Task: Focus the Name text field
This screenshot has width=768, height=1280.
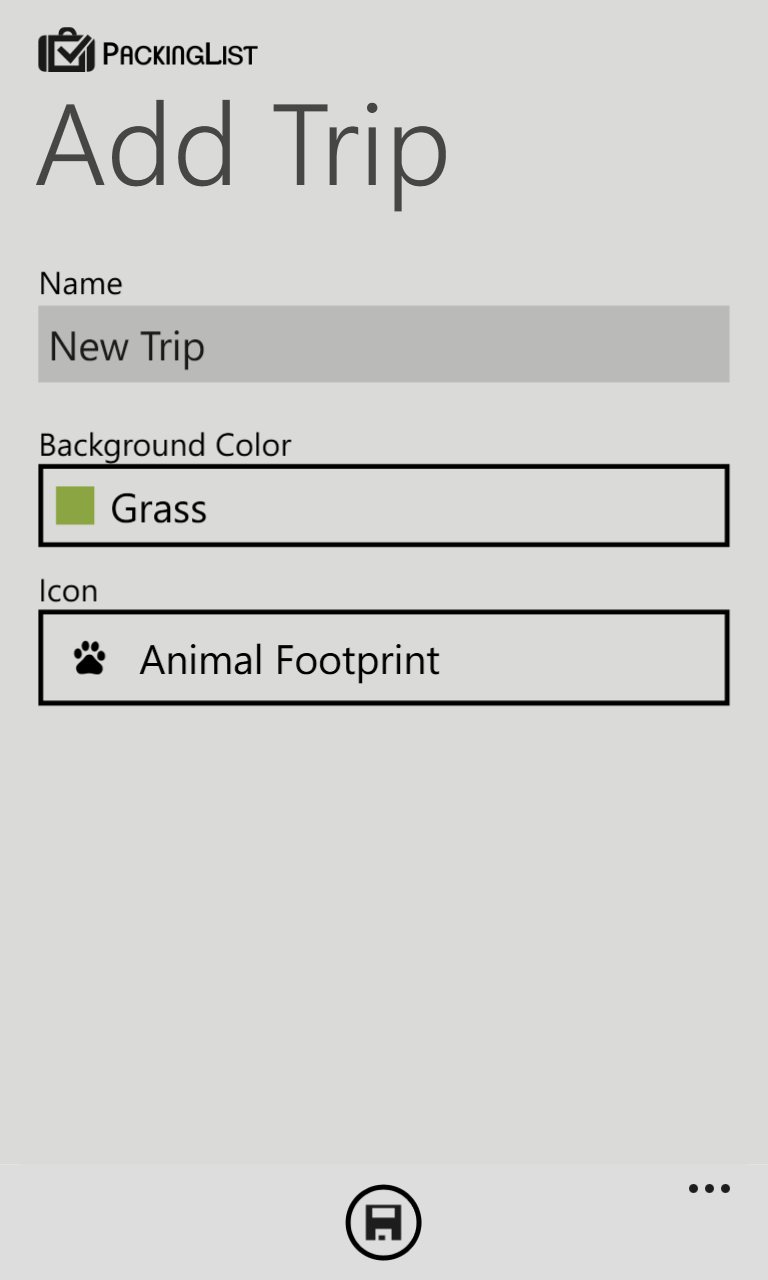Action: coord(383,344)
